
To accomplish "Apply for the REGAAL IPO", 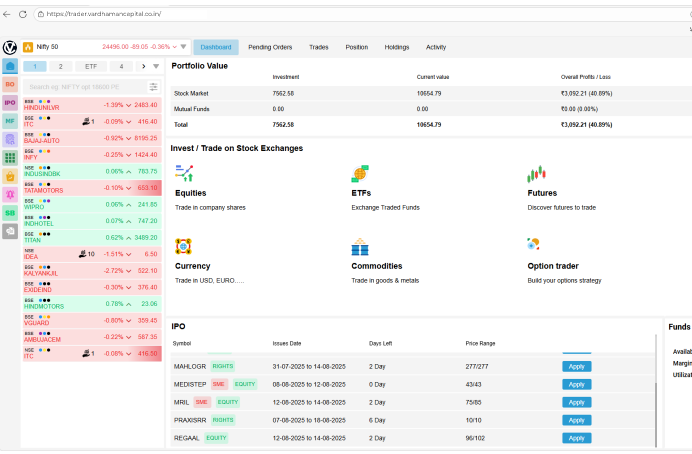I will (x=576, y=438).
